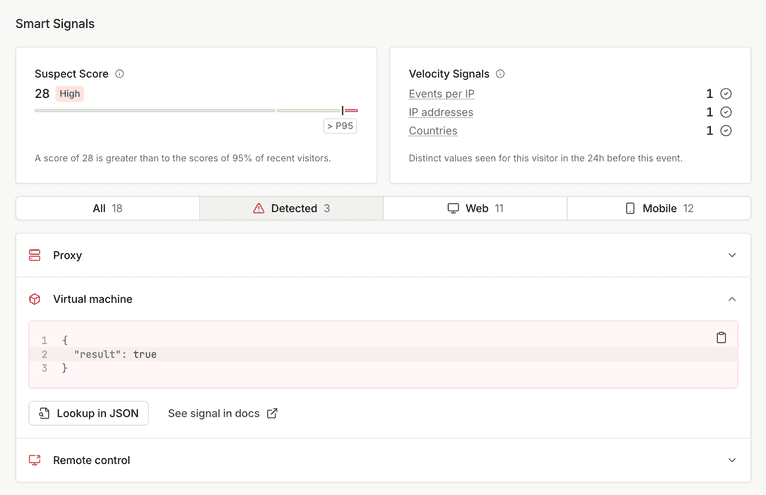
Task: Click the Suspect Score info icon
Action: pos(120,74)
